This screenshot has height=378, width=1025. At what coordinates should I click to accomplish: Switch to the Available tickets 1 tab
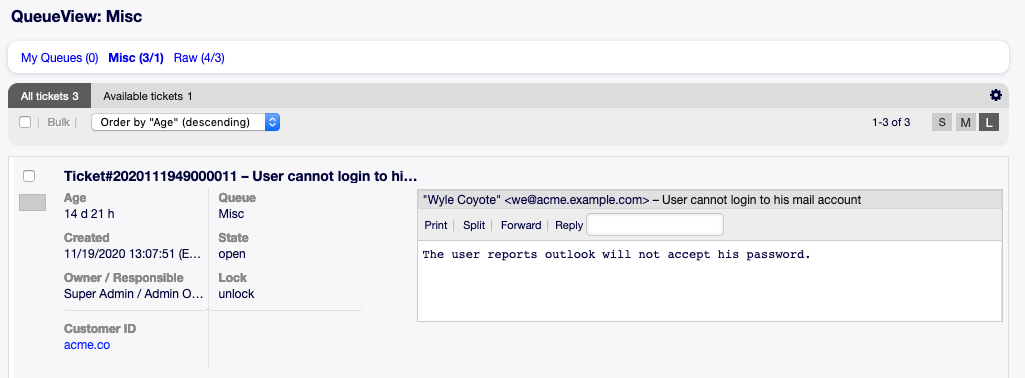coord(148,96)
